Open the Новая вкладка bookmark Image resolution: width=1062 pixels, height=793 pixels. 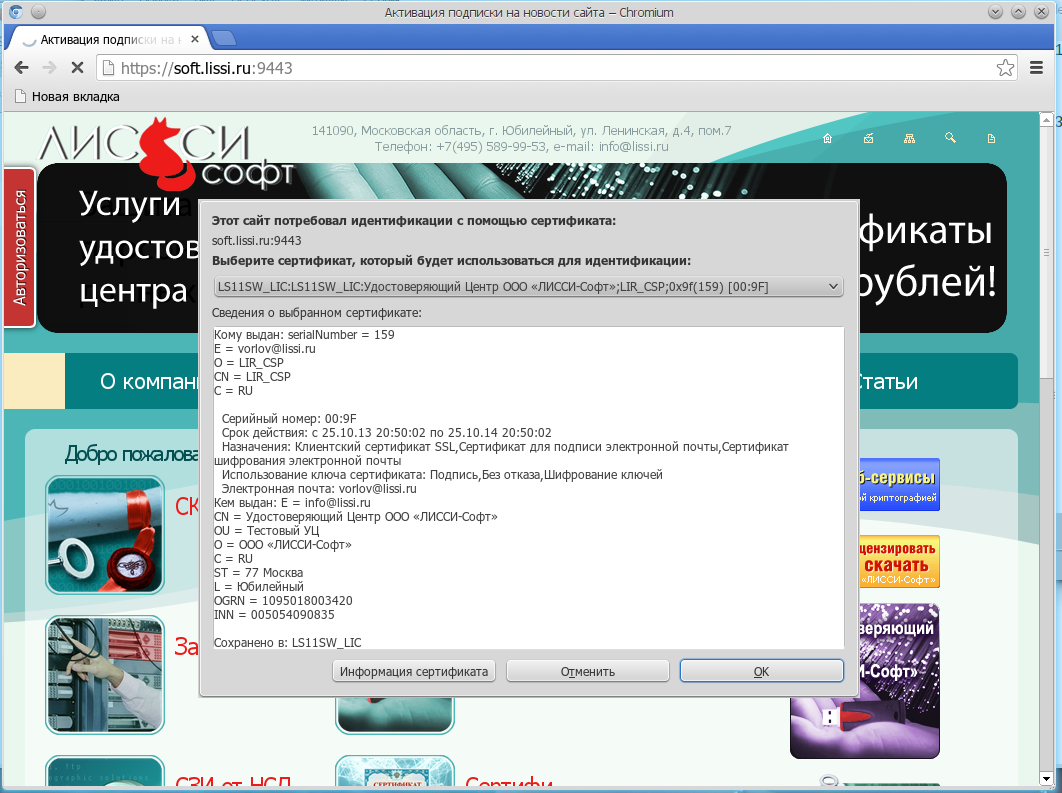pyautogui.click(x=67, y=97)
